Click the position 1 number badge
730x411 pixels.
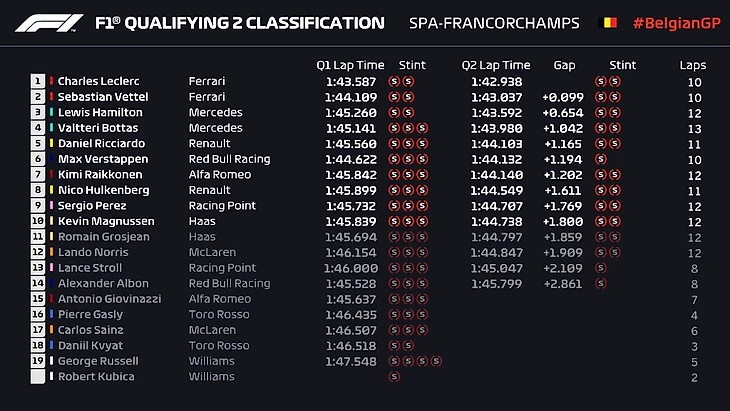pyautogui.click(x=39, y=81)
